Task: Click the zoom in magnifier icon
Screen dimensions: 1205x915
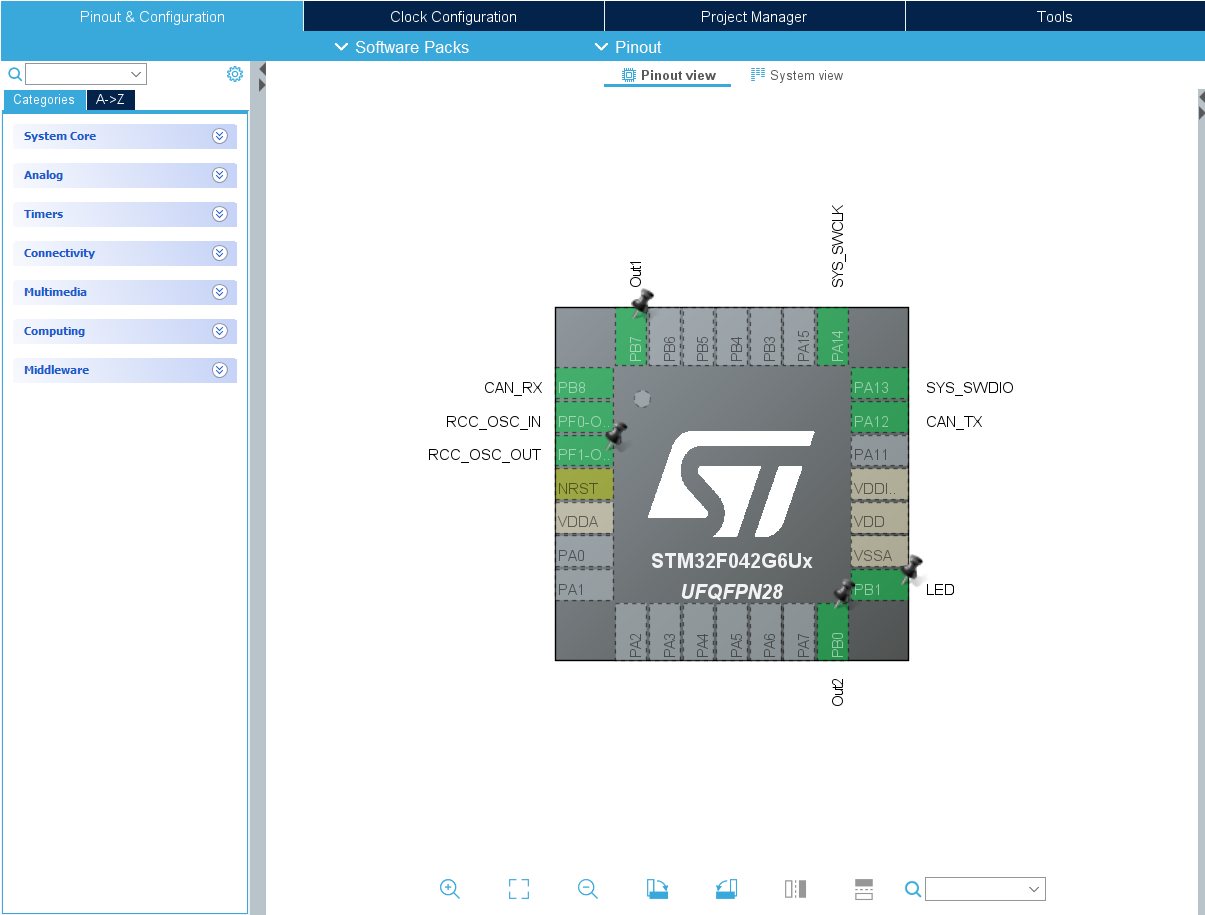Action: (449, 889)
